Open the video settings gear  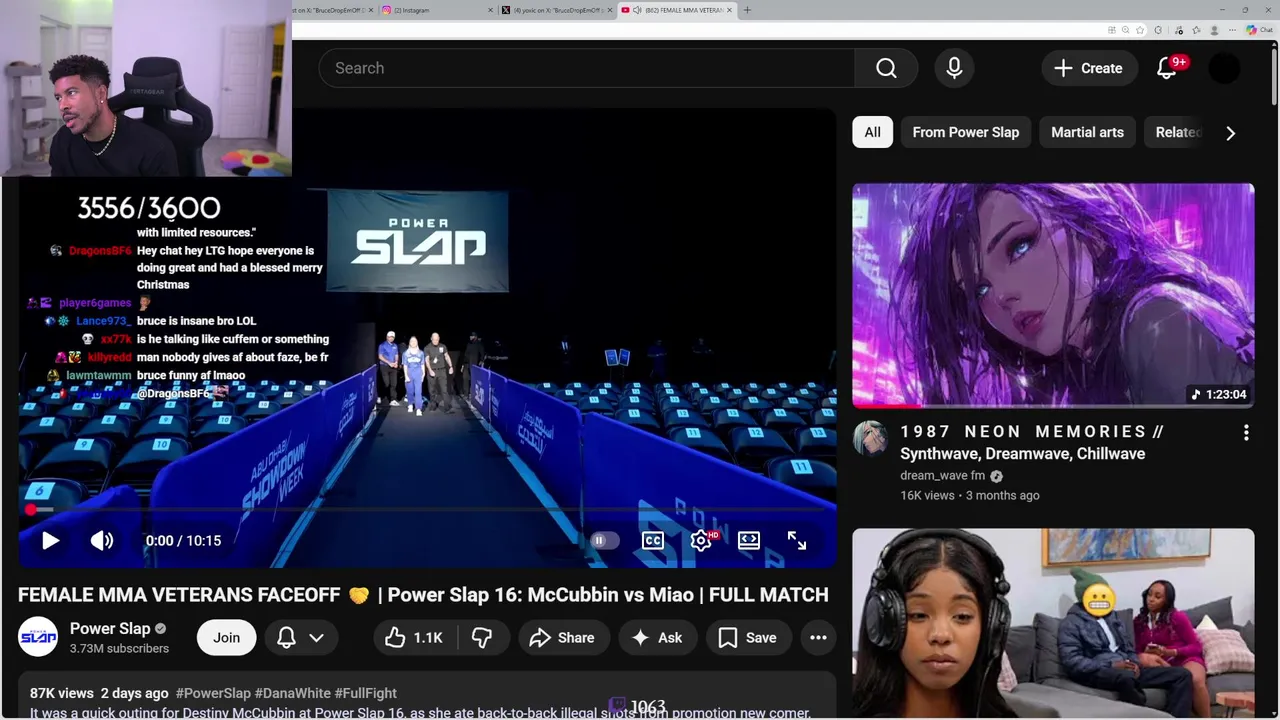(701, 541)
